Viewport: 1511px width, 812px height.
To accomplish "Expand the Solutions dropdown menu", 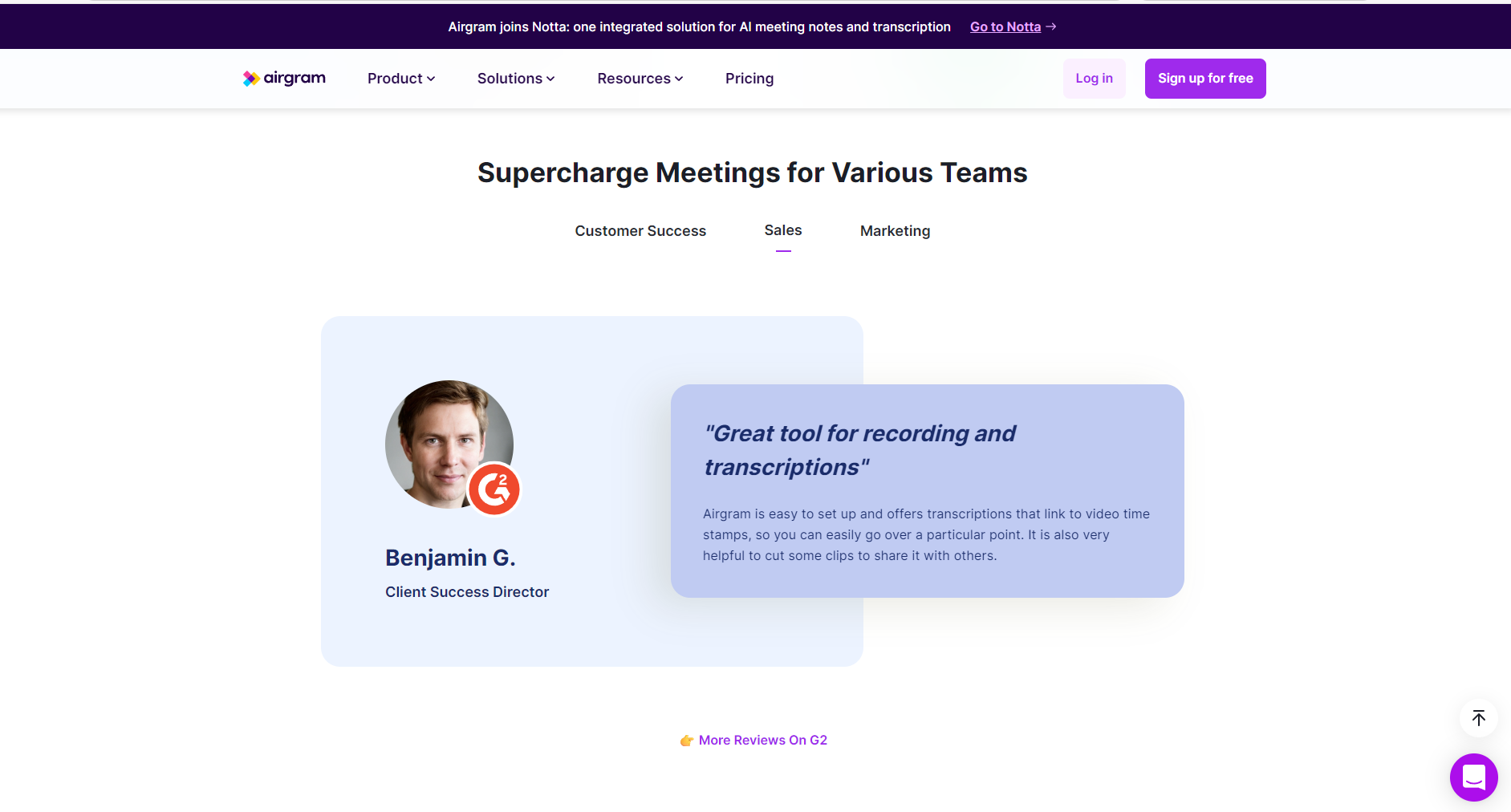I will coord(515,79).
